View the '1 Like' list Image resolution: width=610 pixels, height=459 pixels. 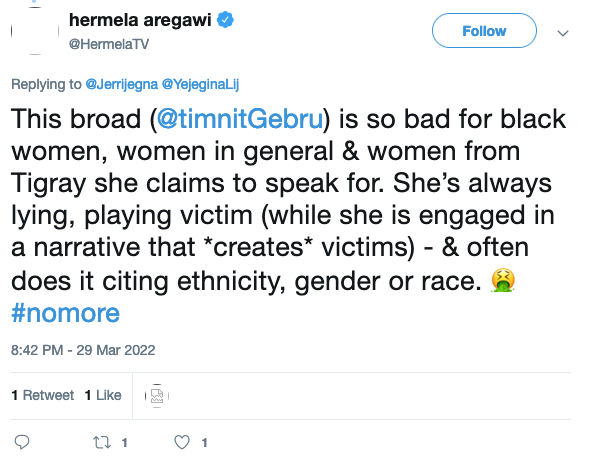(103, 395)
